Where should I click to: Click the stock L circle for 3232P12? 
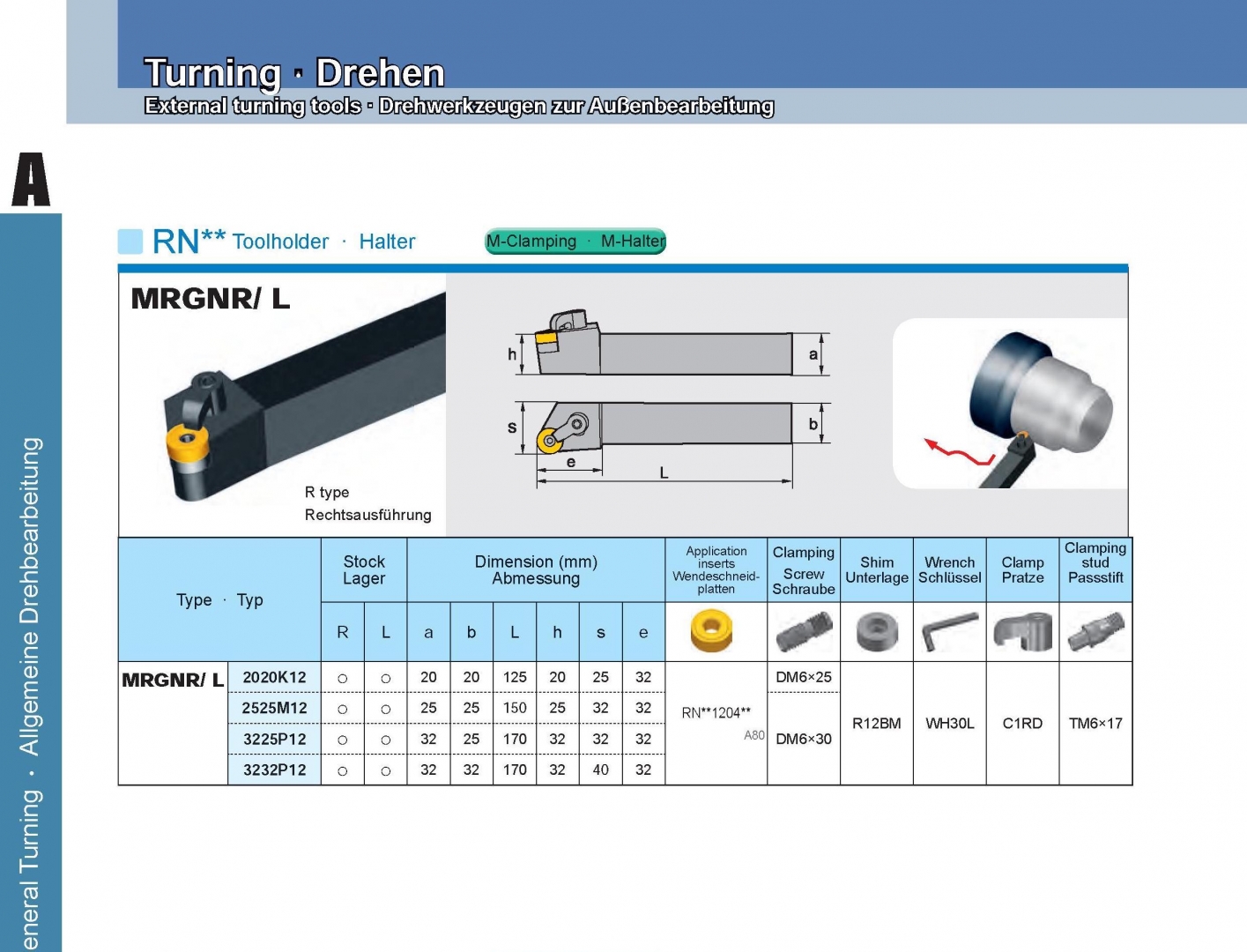[x=386, y=770]
